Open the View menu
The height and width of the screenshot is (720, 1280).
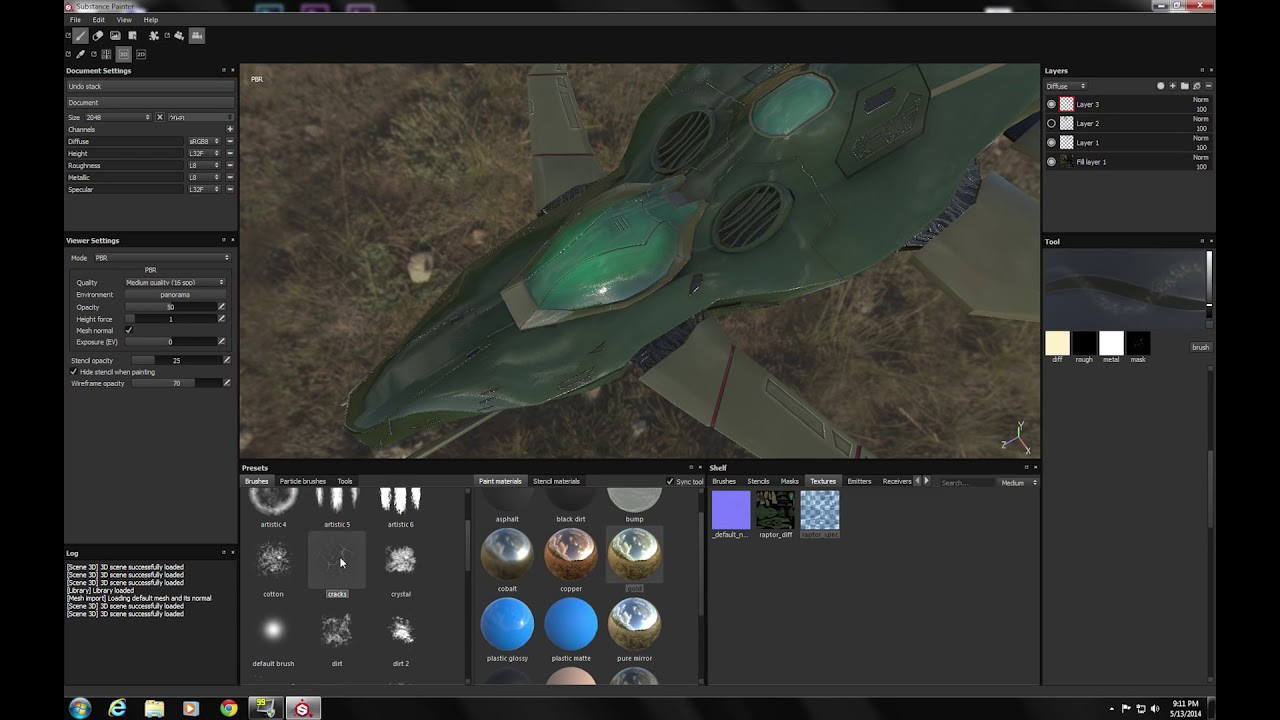click(124, 20)
